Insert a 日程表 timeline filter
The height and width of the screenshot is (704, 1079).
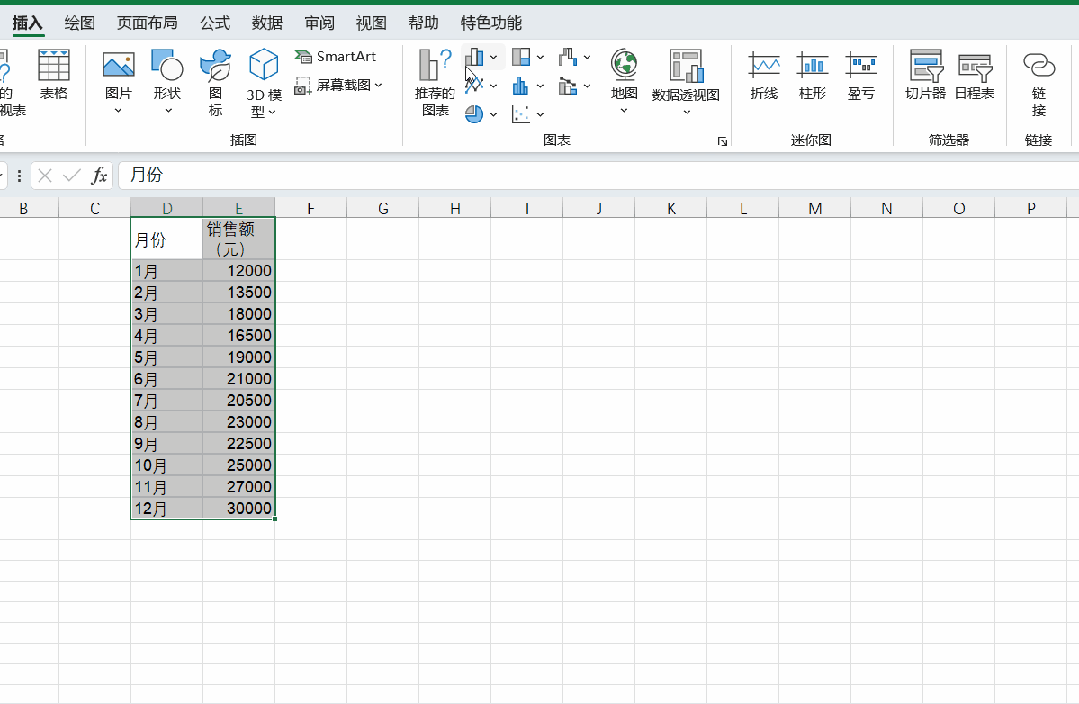[x=974, y=76]
